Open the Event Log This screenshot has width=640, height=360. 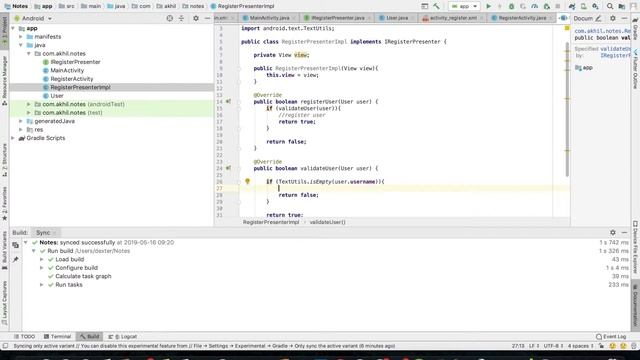(x=611, y=336)
